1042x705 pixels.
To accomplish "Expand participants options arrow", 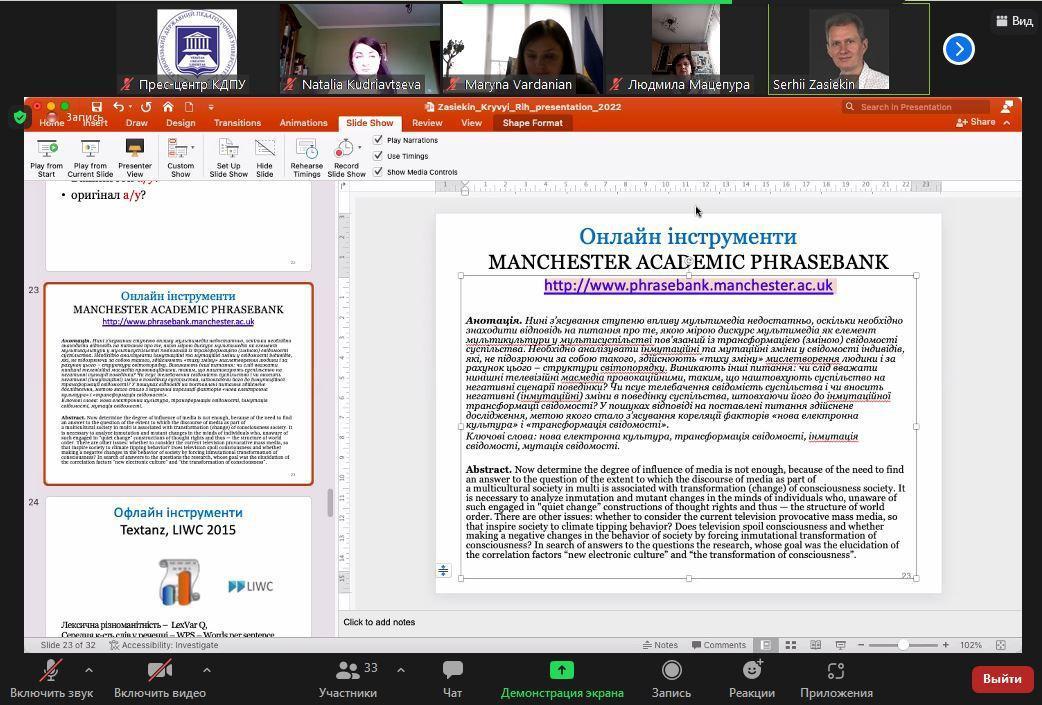I will (x=401, y=670).
